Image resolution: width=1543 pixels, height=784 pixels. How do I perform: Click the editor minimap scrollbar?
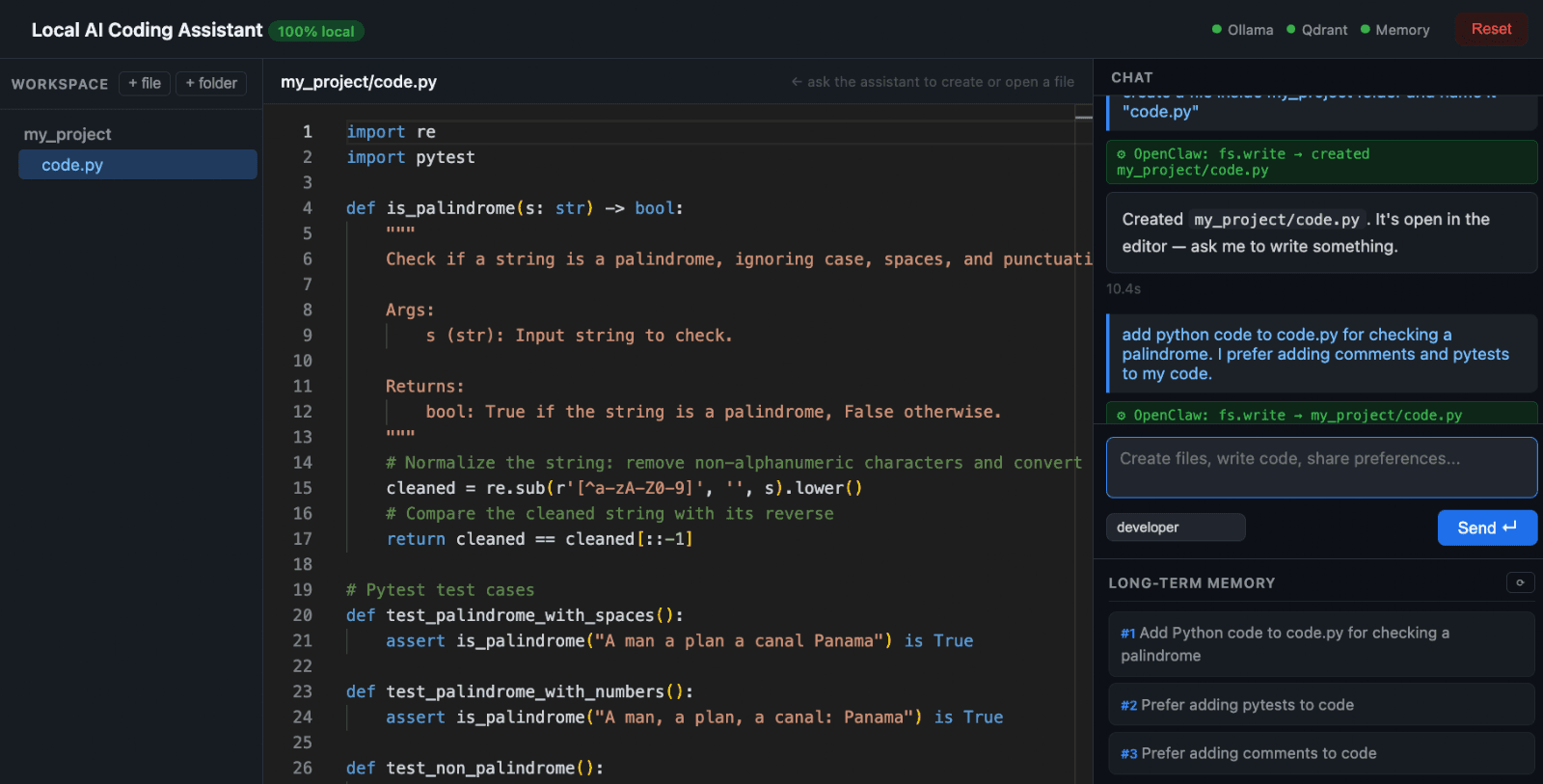[x=1084, y=444]
